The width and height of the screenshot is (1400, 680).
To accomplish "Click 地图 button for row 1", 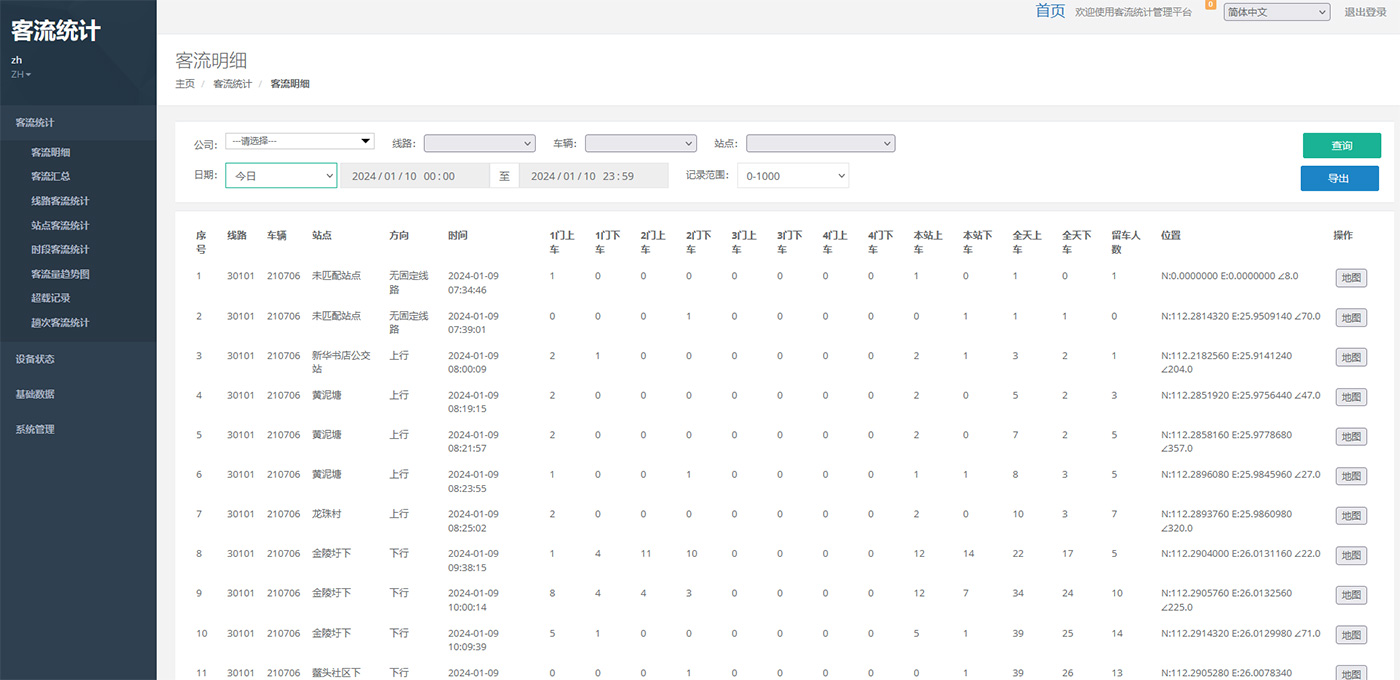I will [1350, 278].
